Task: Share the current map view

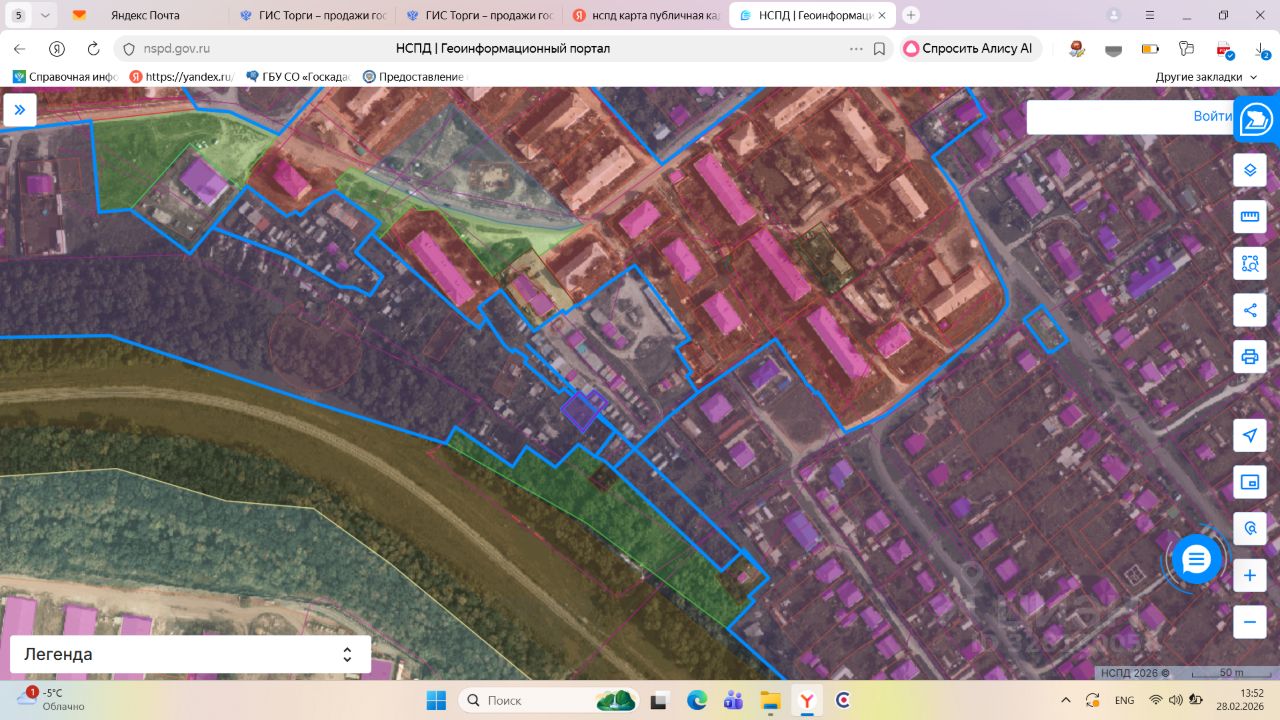Action: (x=1249, y=310)
